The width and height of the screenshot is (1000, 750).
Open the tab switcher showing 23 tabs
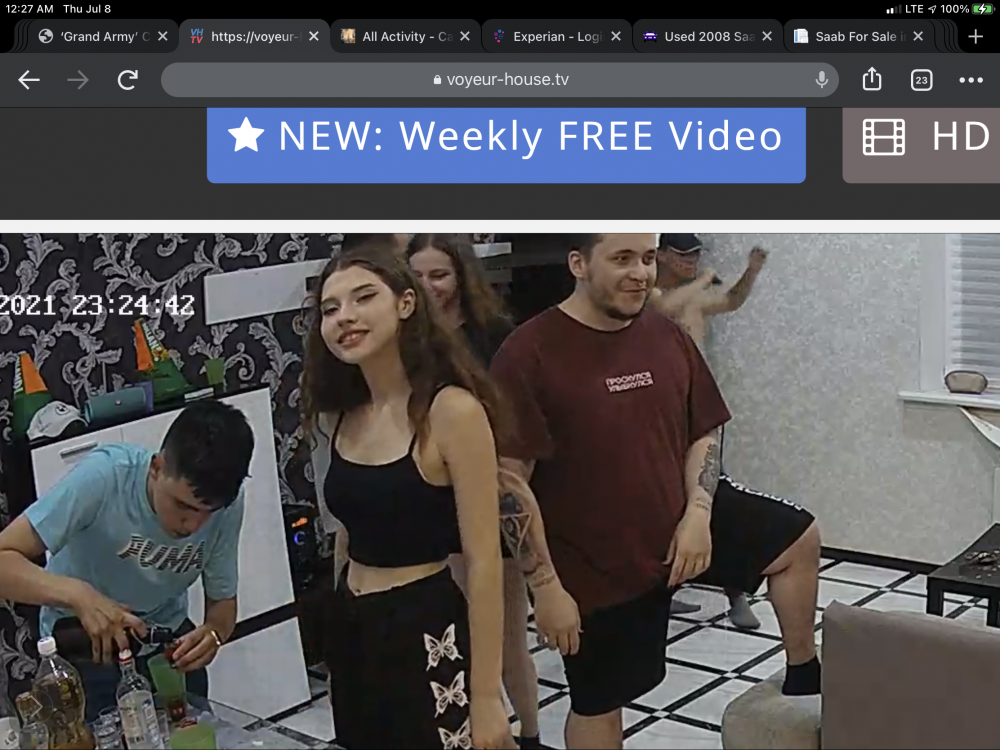[921, 80]
